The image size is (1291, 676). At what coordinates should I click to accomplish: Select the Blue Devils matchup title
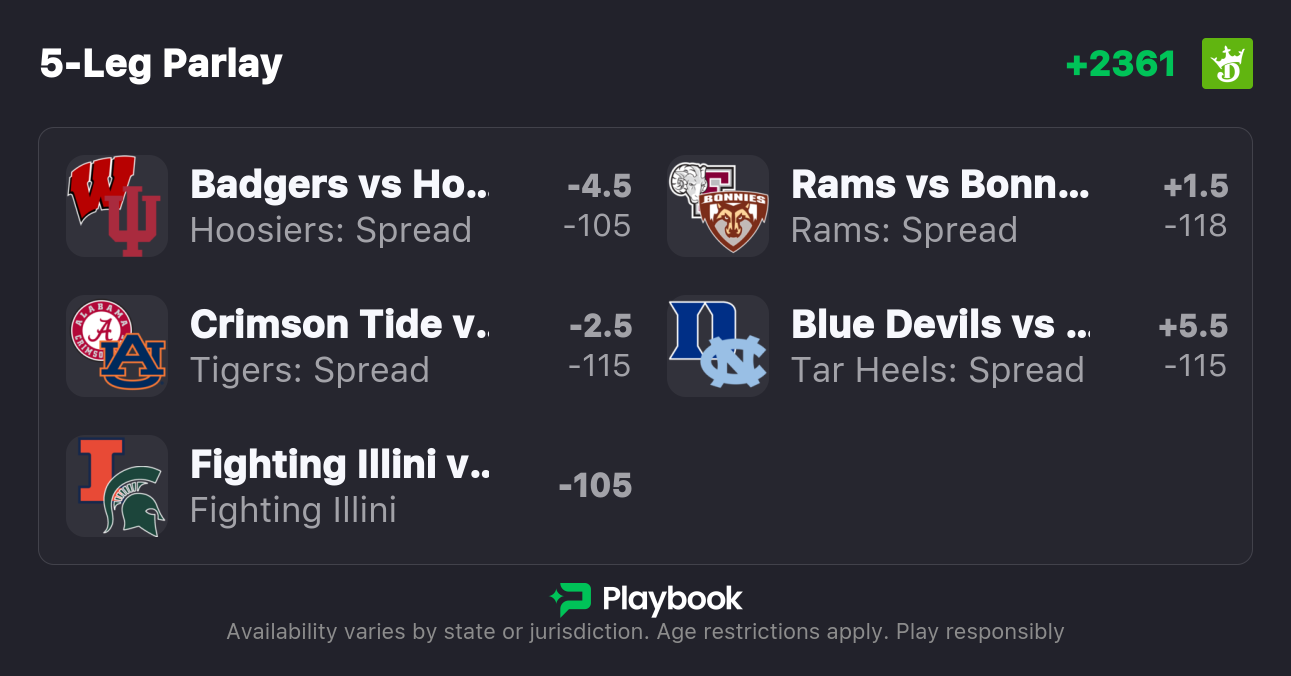tap(940, 325)
